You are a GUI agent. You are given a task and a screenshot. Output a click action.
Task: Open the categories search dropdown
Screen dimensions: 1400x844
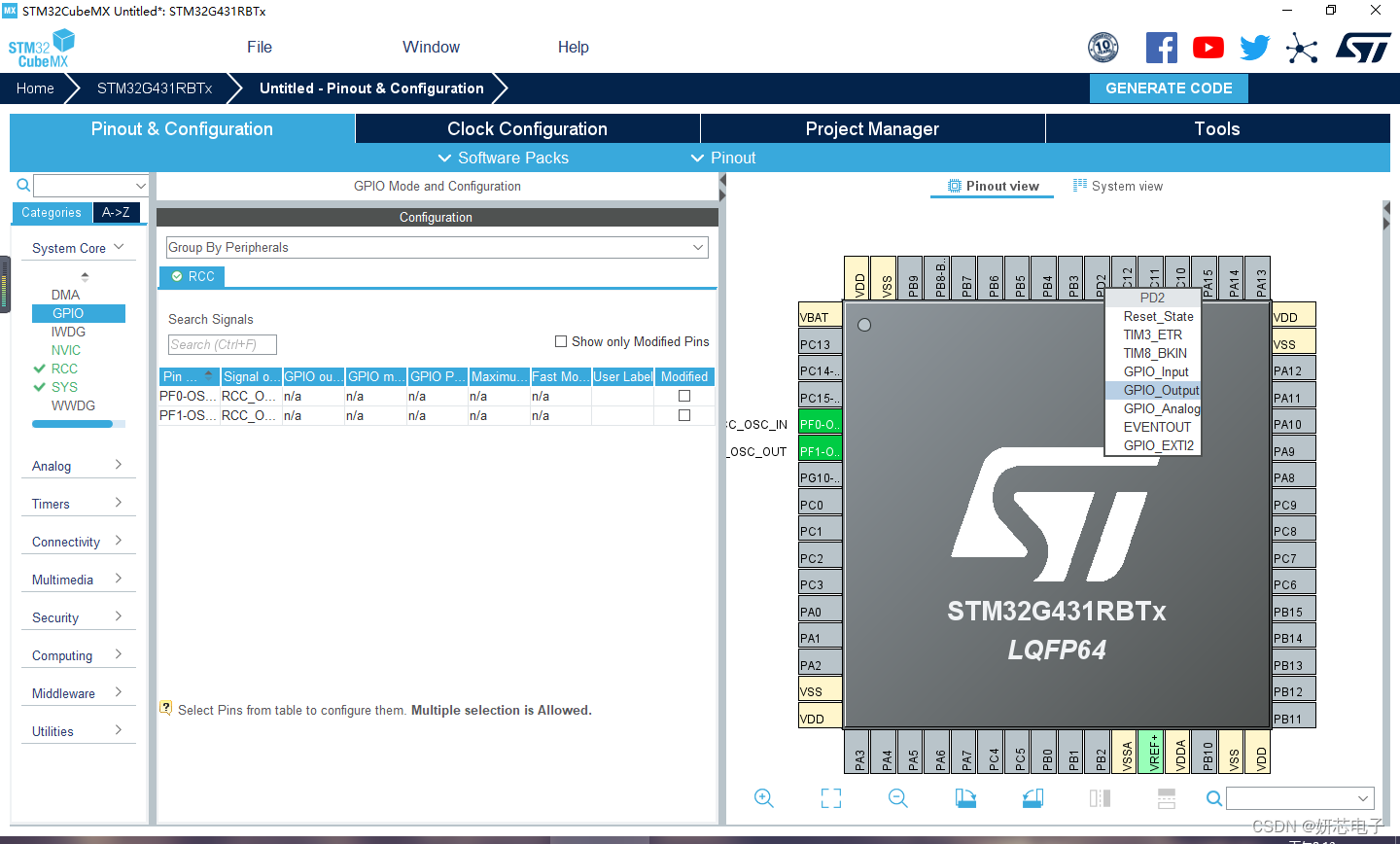(x=140, y=185)
